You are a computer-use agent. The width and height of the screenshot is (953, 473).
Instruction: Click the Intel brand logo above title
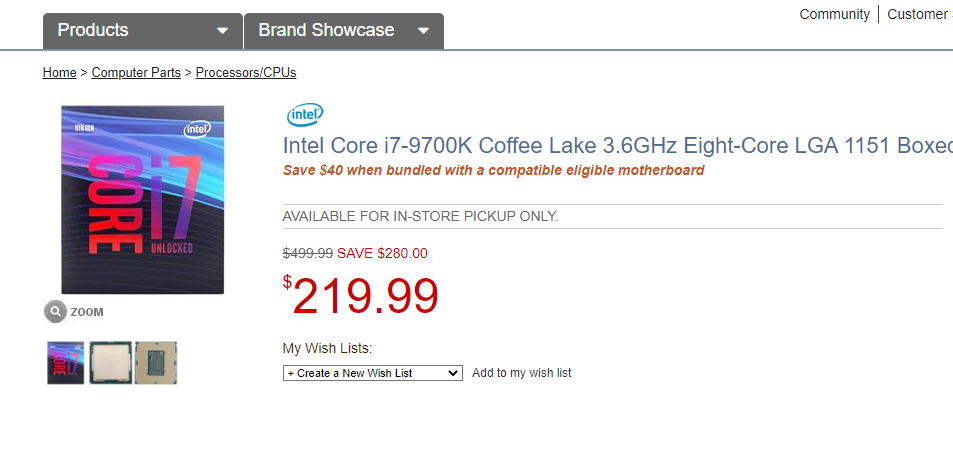(x=305, y=116)
